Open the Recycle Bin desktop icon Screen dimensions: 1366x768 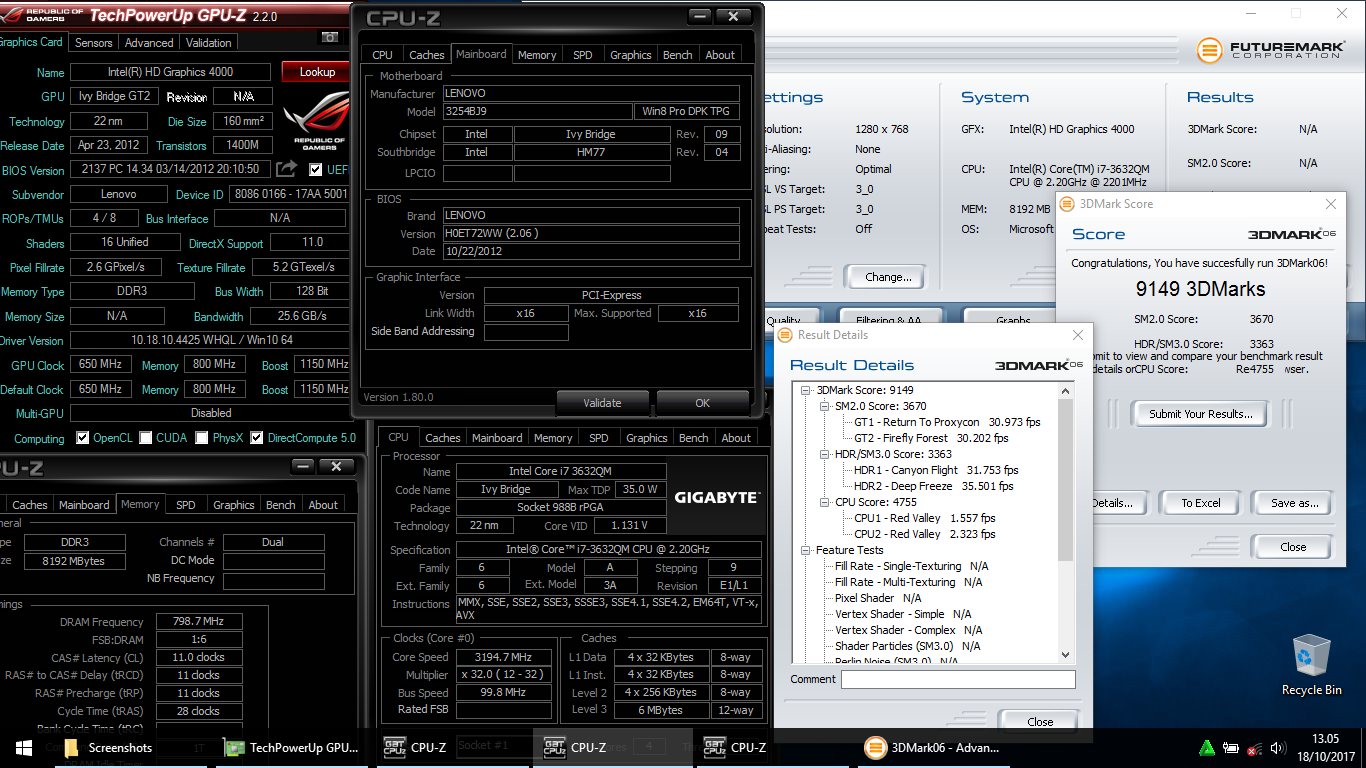pos(1311,664)
